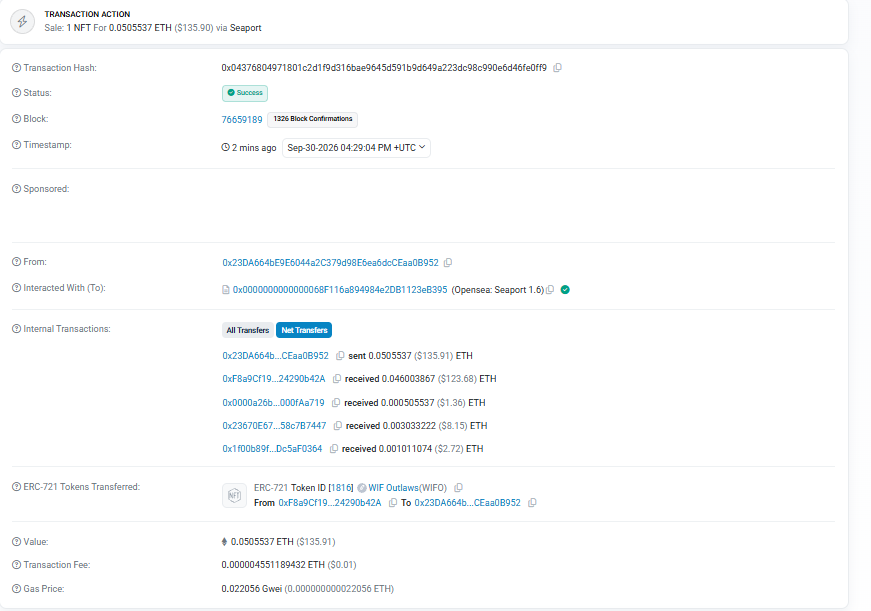Click the Ethereum diamond icon beside Value
871x611 pixels.
coord(224,542)
